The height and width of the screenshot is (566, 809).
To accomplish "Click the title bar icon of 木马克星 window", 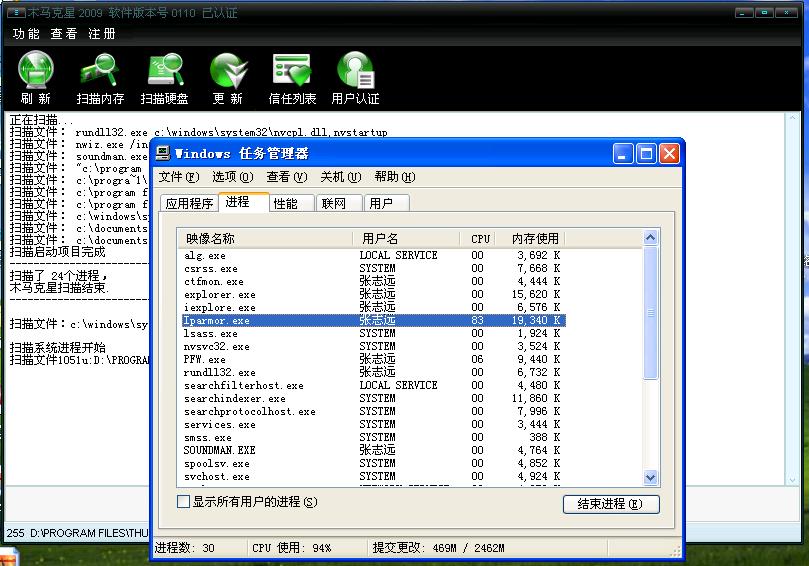I will coord(17,12).
